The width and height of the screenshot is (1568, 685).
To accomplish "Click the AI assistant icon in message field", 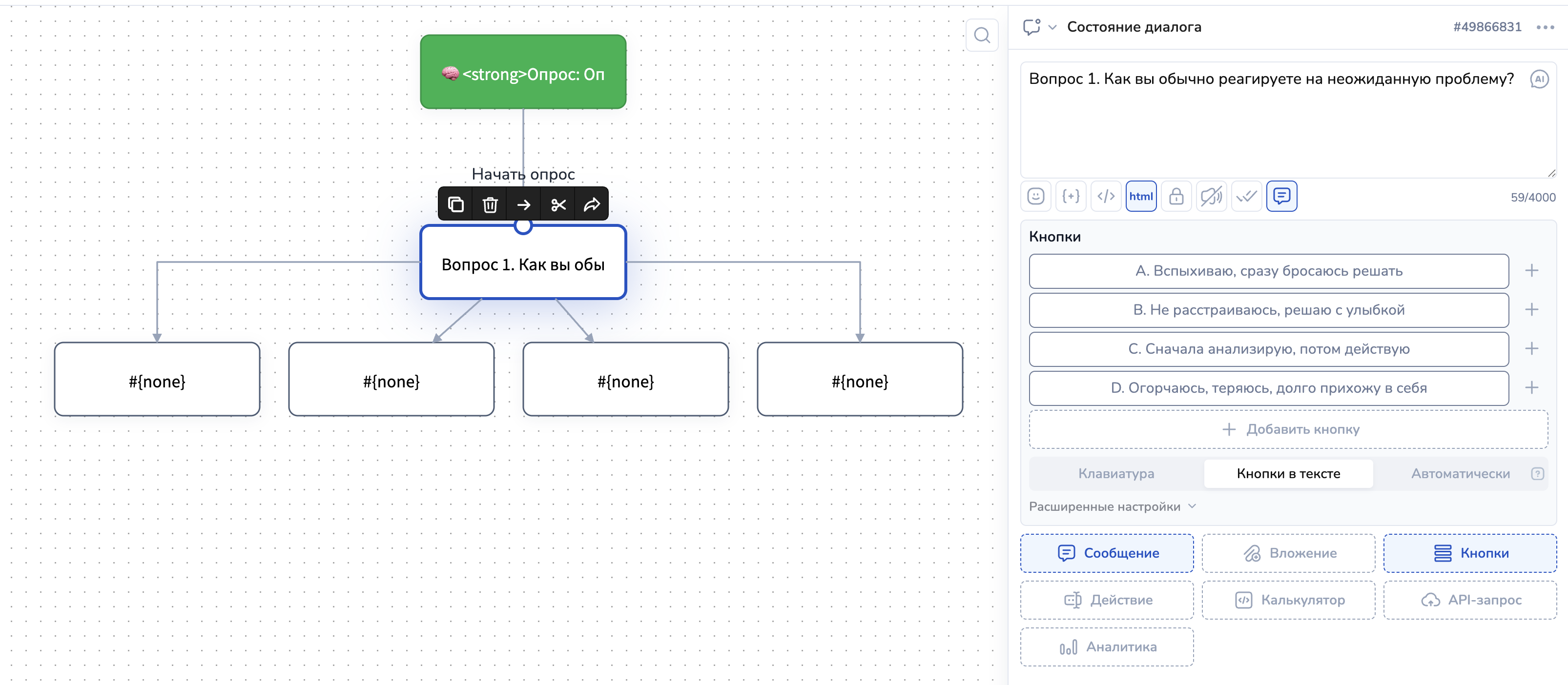I will click(1538, 79).
